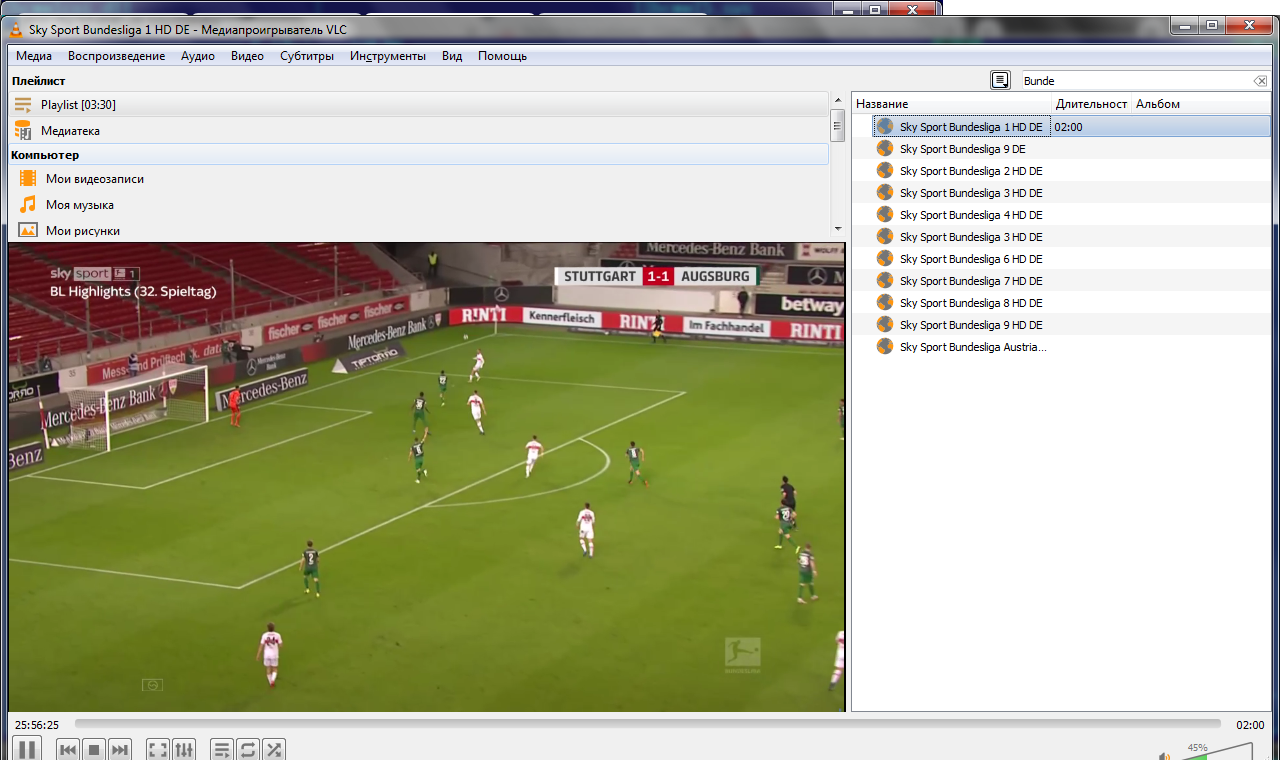The height and width of the screenshot is (760, 1280).
Task: Select Медиатека in the sidebar
Action: point(418,131)
